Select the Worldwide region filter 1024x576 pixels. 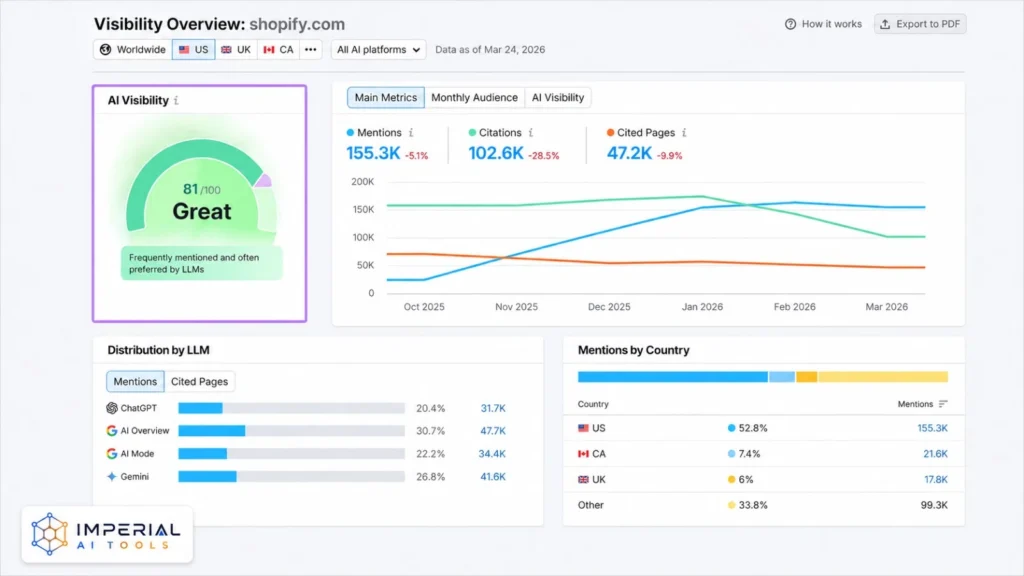pos(133,50)
